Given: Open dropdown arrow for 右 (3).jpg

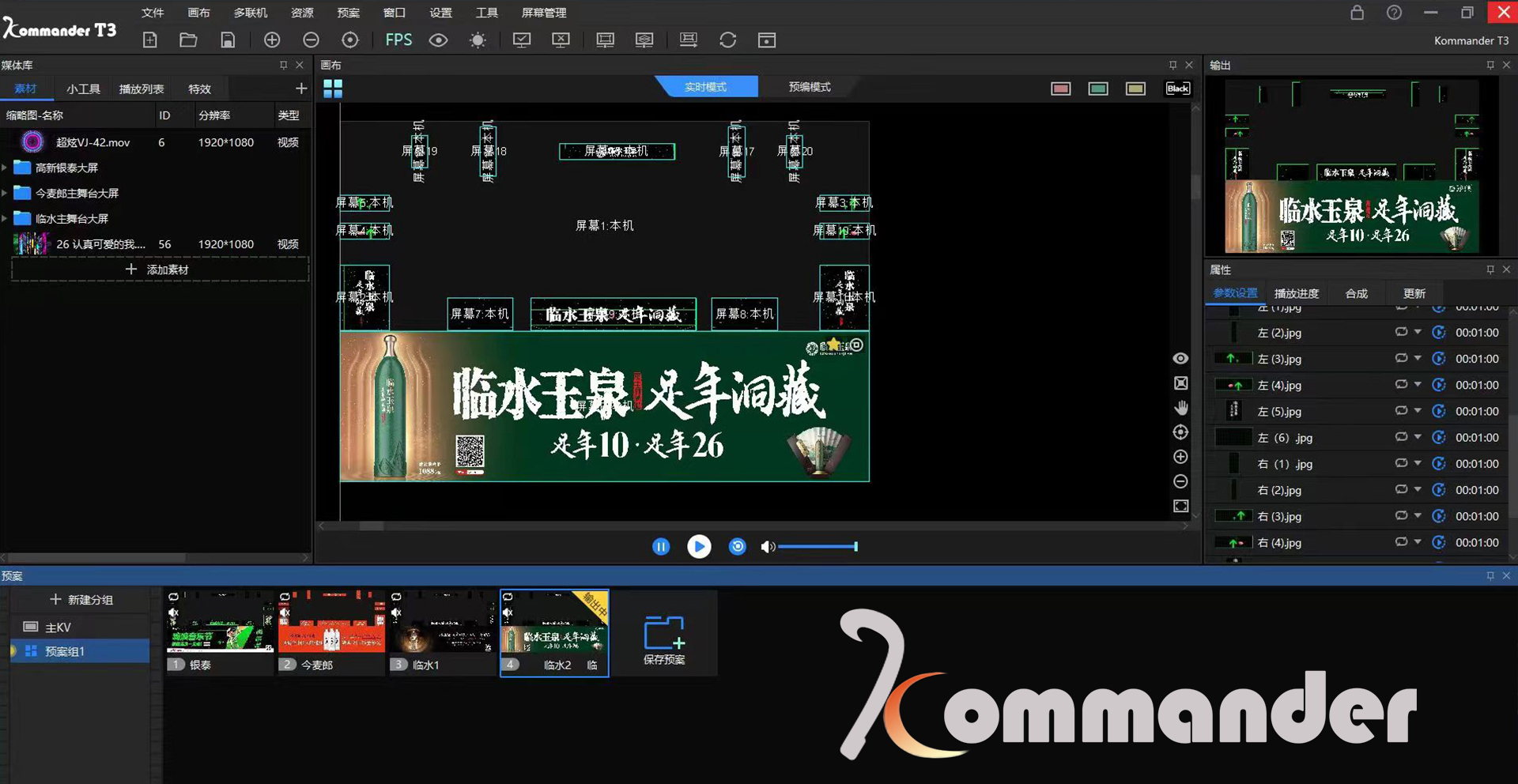Looking at the screenshot, I should tap(1418, 515).
